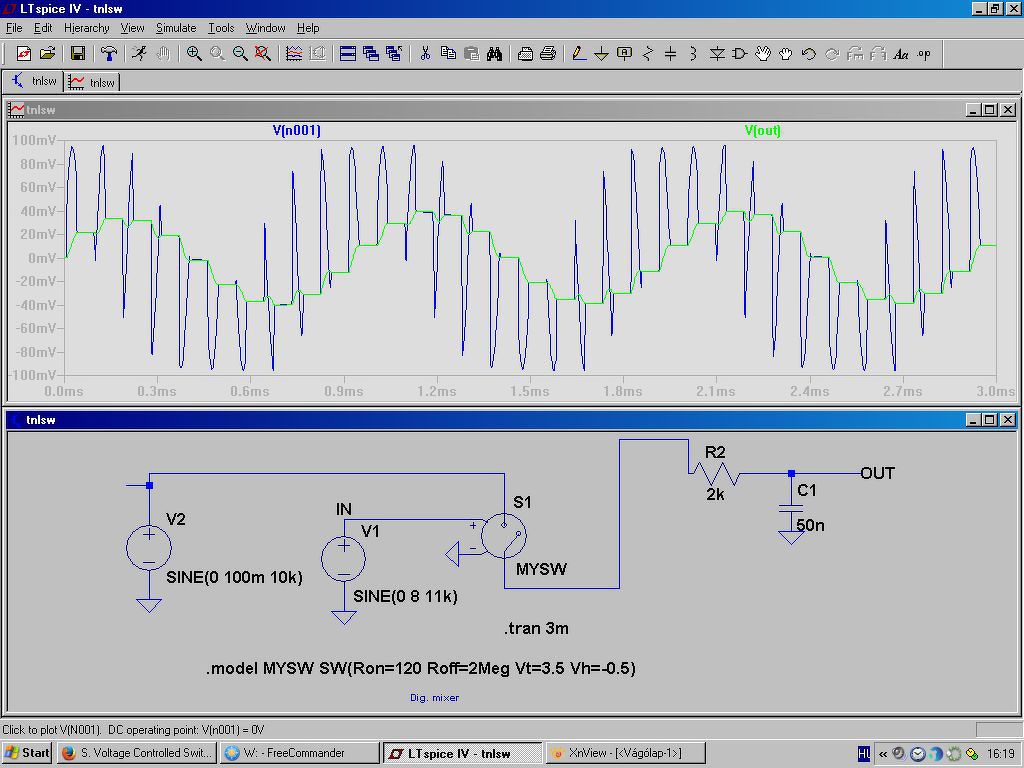1024x768 pixels.
Task: Open the Control Panel hammer icon
Action: click(110, 54)
